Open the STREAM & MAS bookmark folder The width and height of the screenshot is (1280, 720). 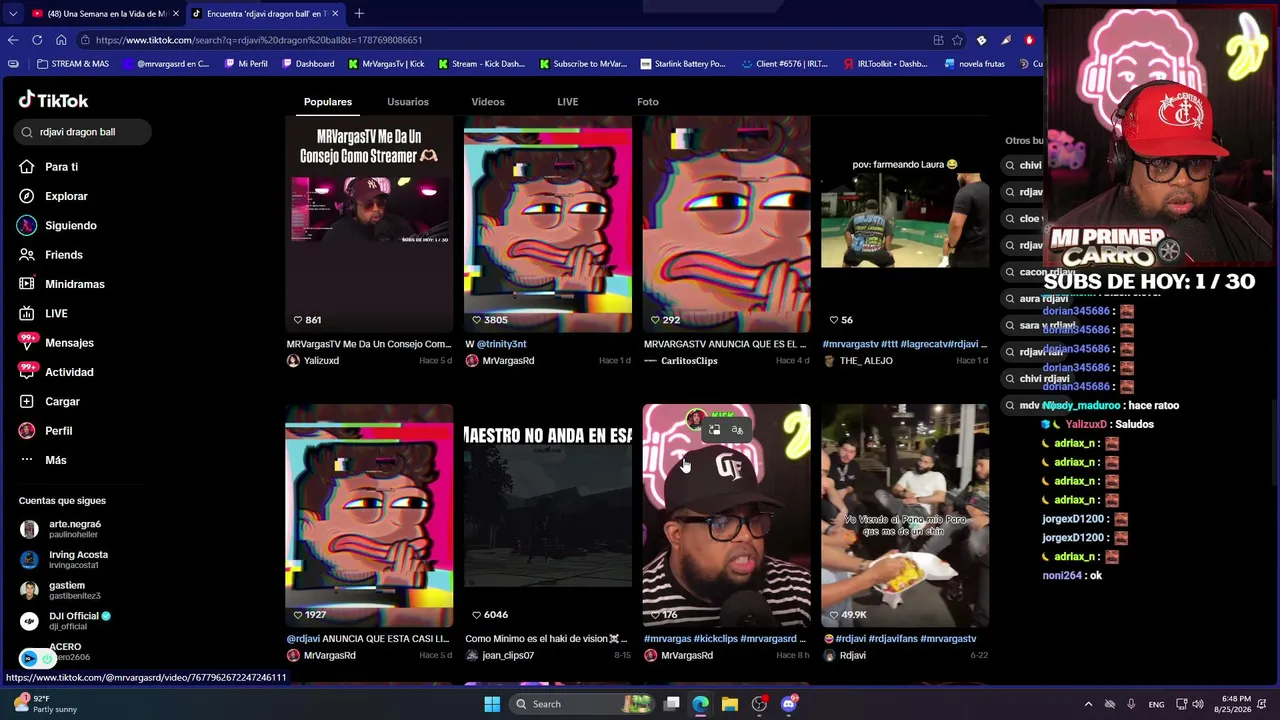coord(73,64)
